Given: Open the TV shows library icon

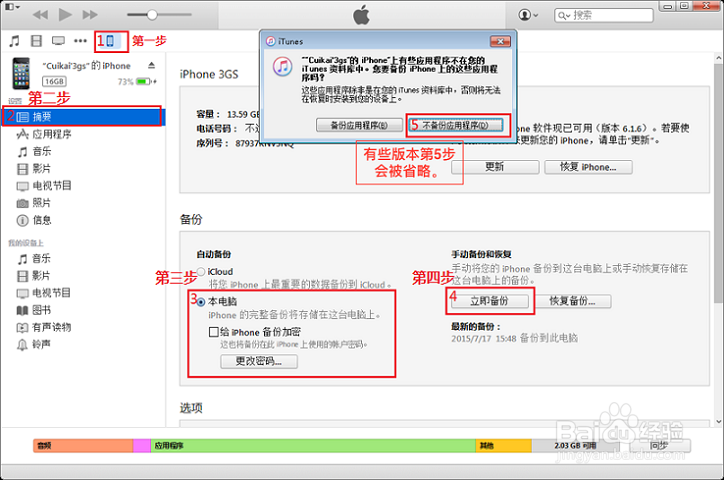Looking at the screenshot, I should coord(58,41).
